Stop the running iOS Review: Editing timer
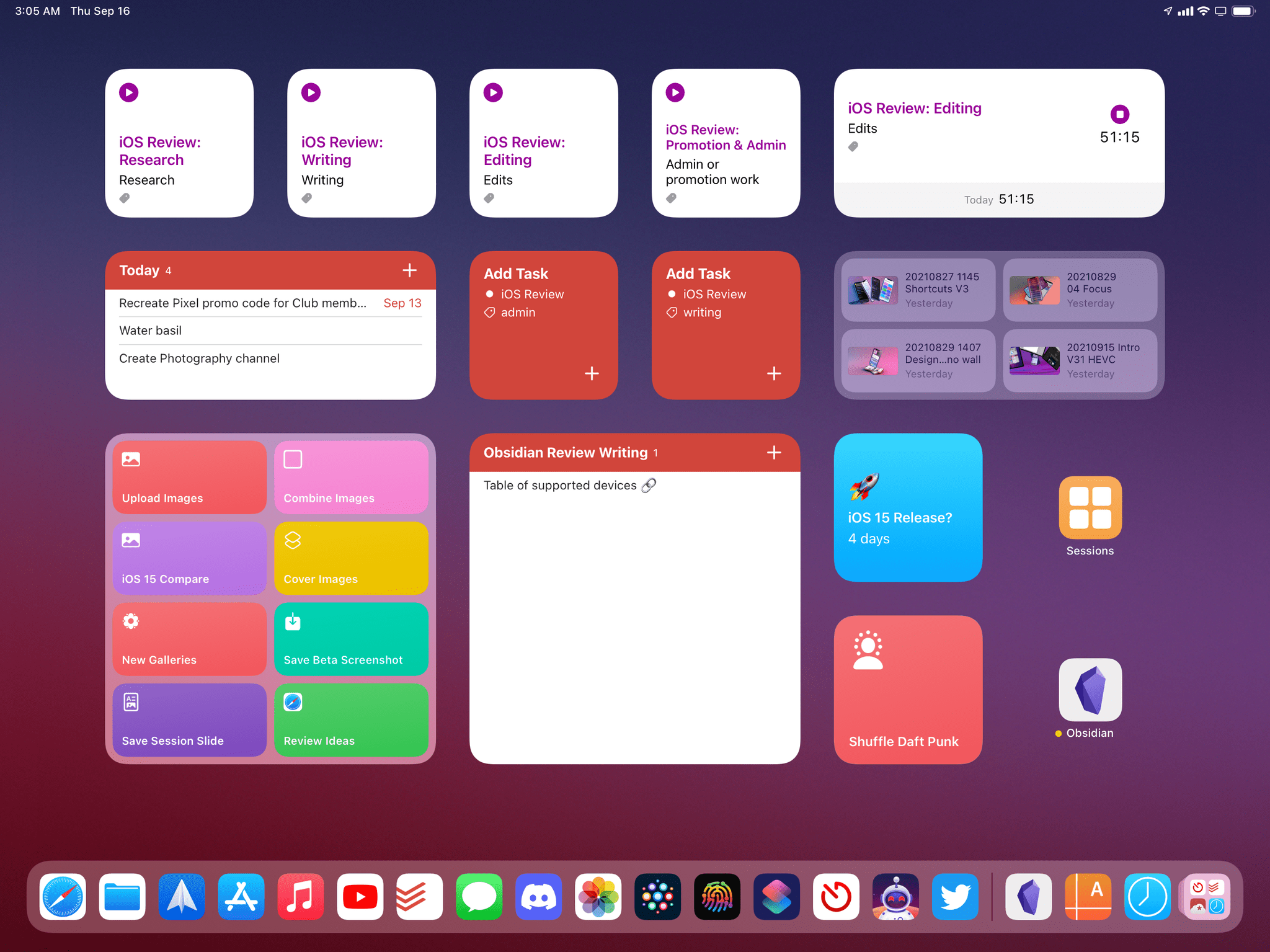 click(1120, 114)
